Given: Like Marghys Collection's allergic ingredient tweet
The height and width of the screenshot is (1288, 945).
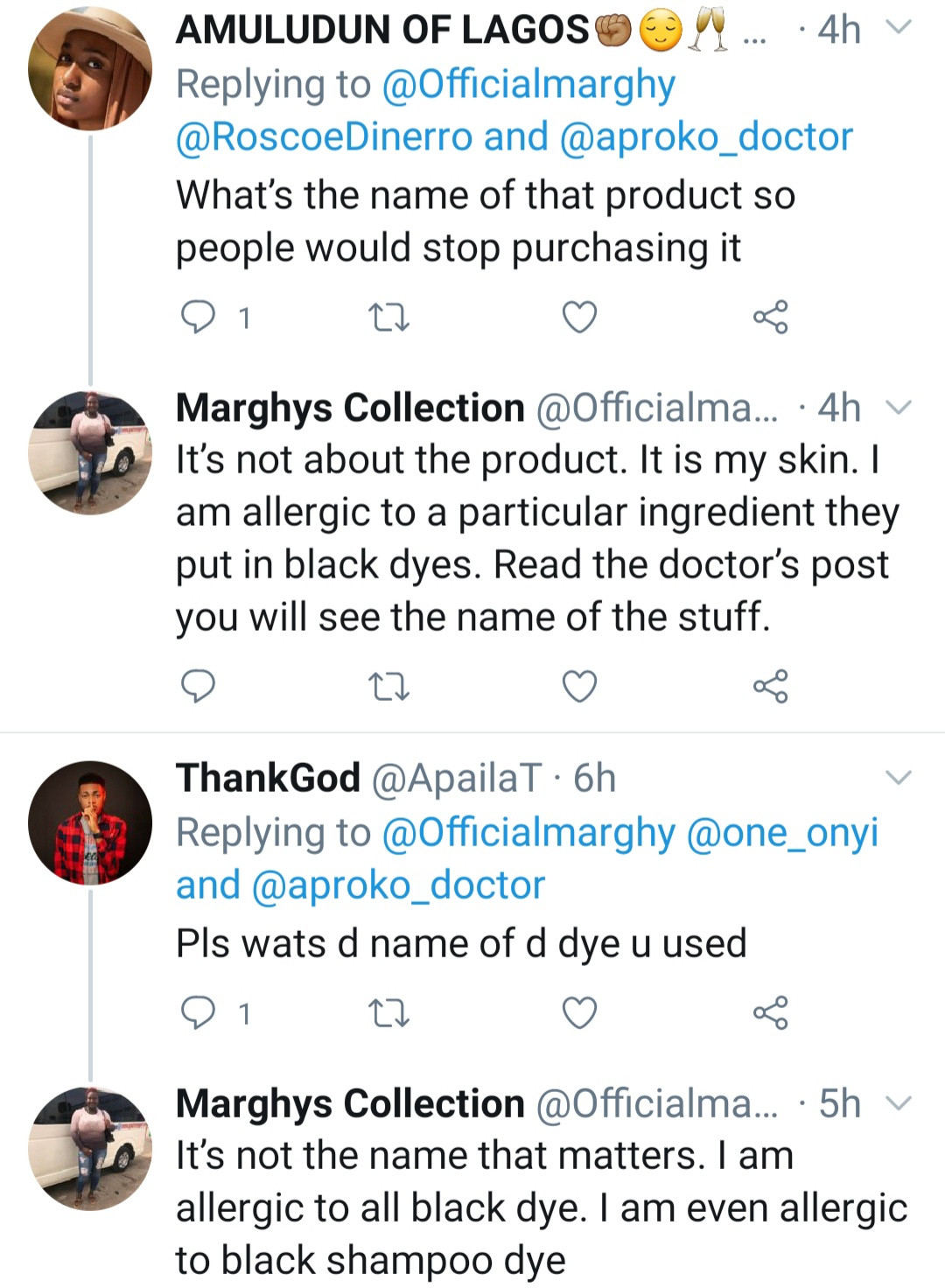Looking at the screenshot, I should click(579, 686).
